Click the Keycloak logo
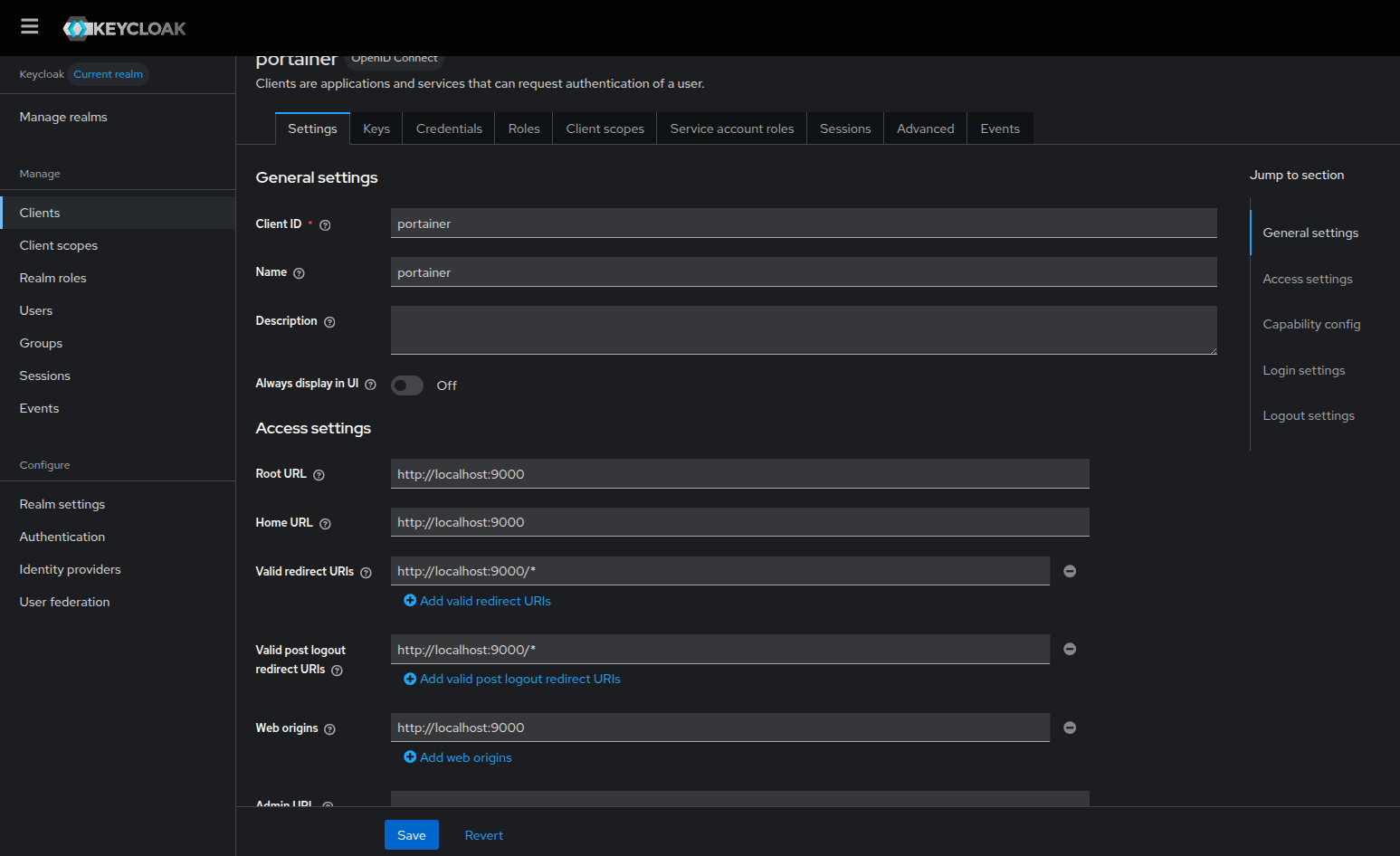Image resolution: width=1400 pixels, height=856 pixels. pos(123,27)
